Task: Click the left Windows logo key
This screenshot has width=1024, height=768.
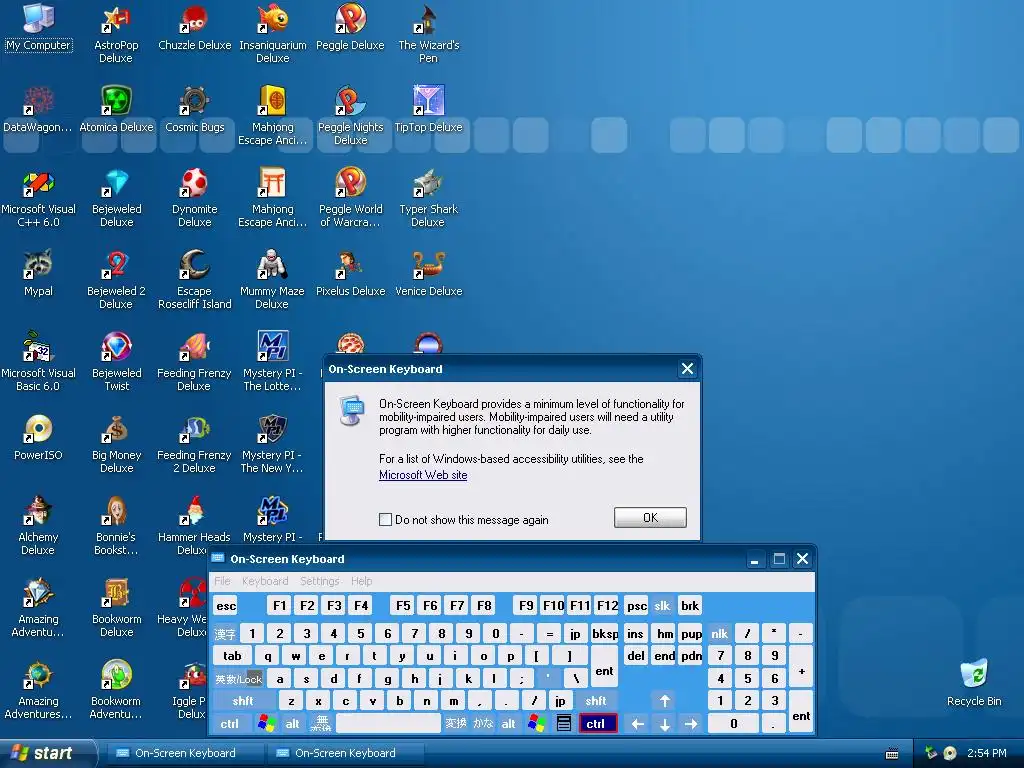Action: 266,724
